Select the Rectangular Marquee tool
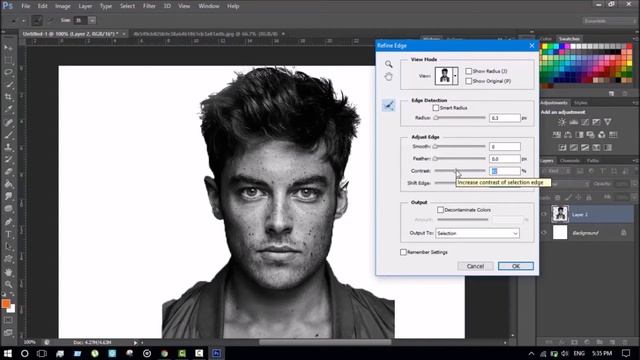The height and width of the screenshot is (360, 640). [x=8, y=60]
